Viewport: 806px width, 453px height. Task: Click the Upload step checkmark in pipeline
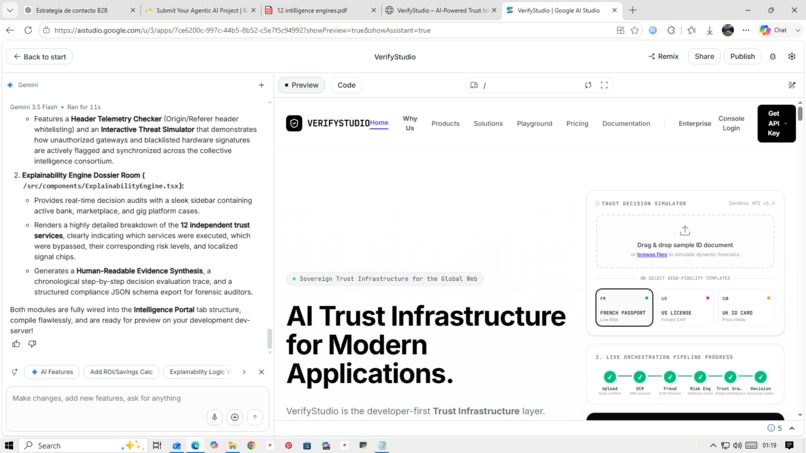(x=610, y=377)
